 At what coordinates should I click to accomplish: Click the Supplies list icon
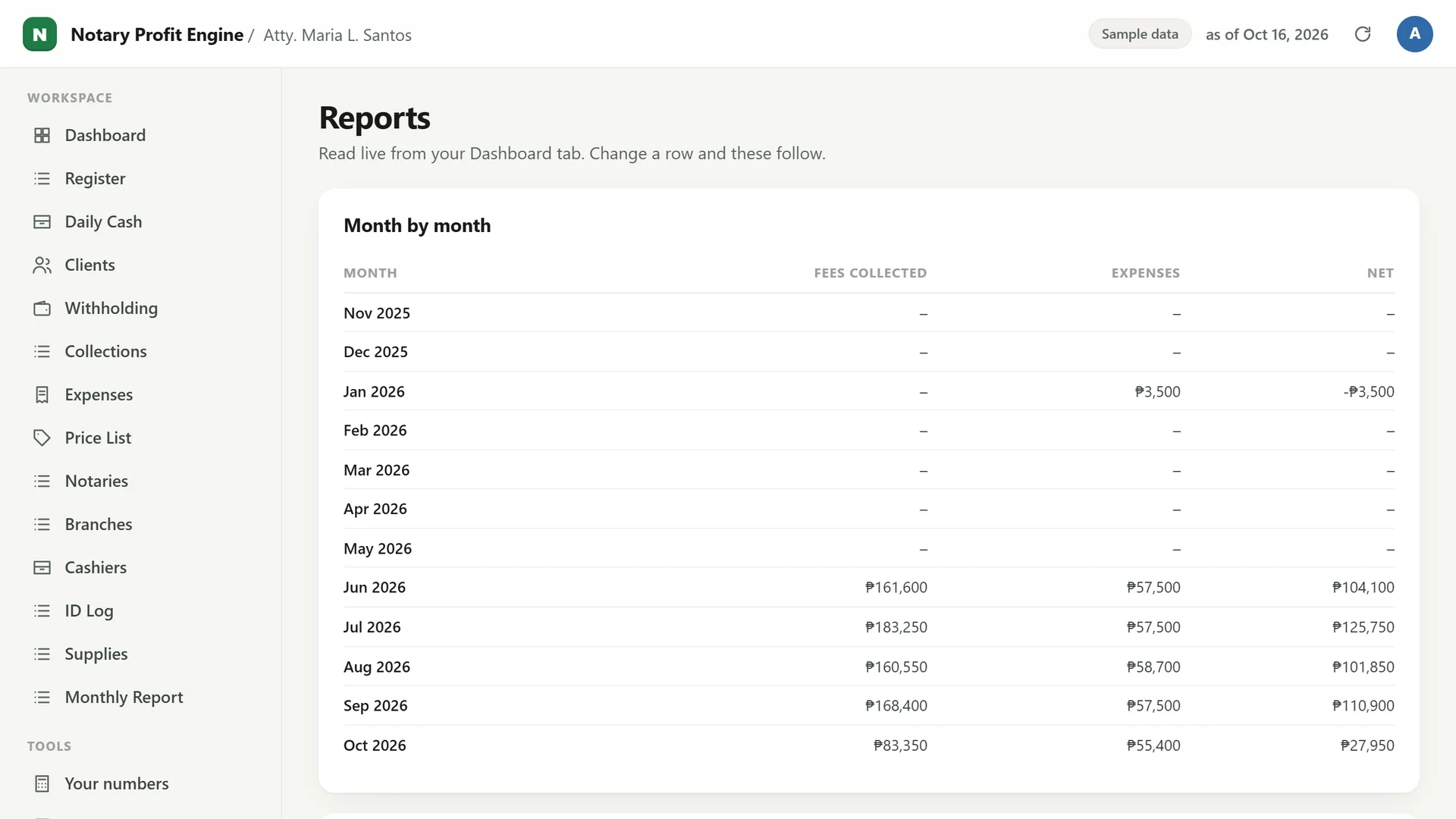coord(42,654)
